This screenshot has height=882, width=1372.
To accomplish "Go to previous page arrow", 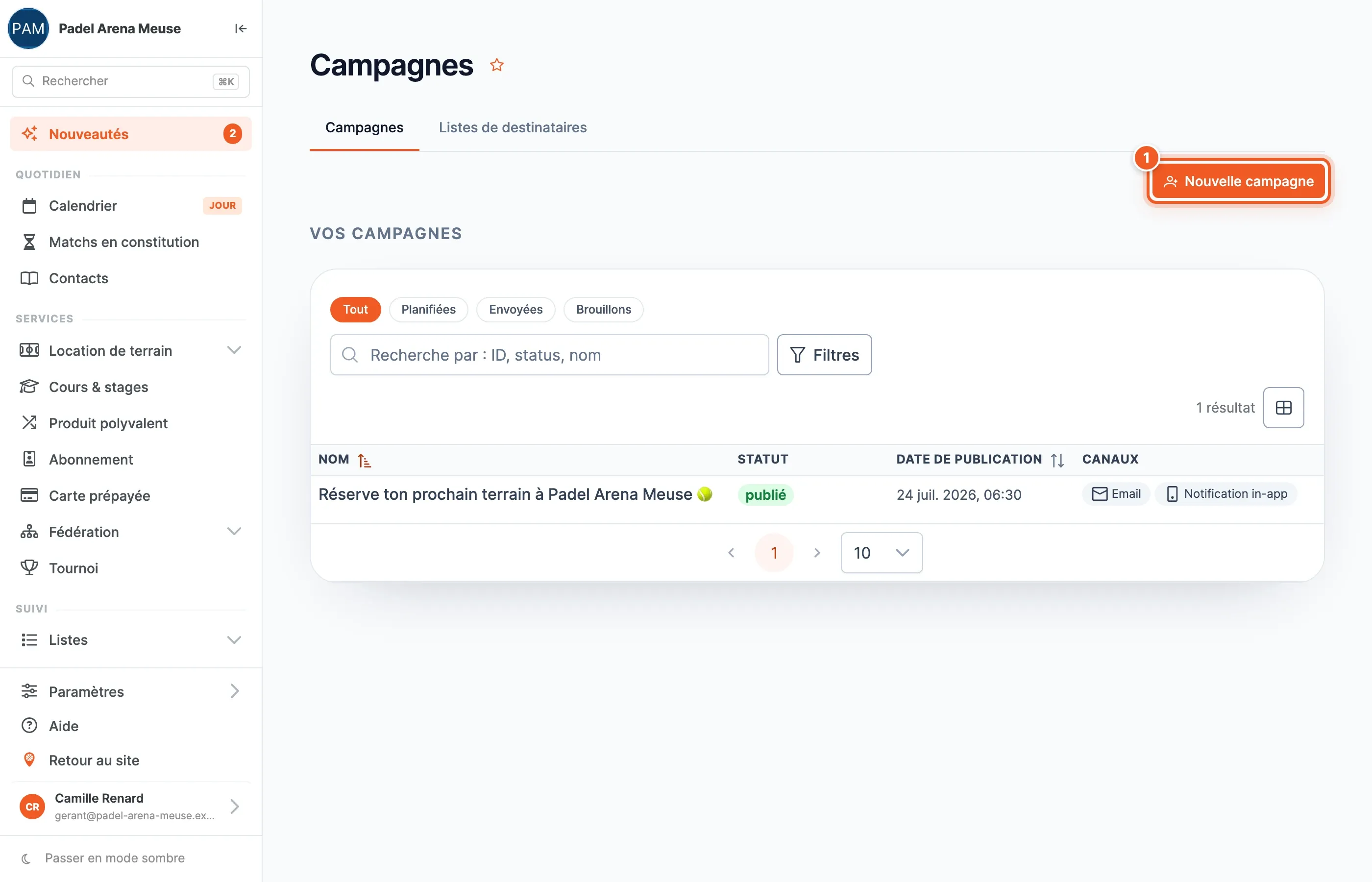I will [731, 553].
